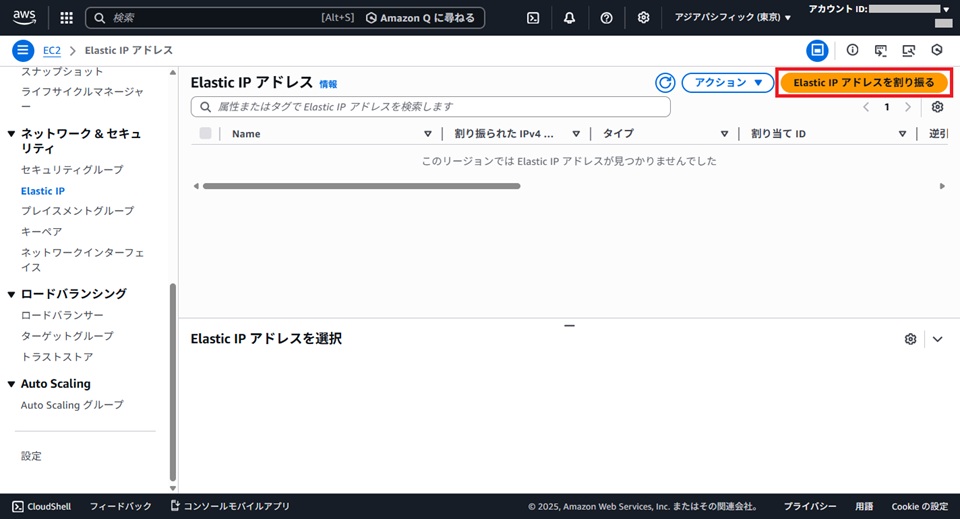Open トラストストア in sidebar
Screen dimensions: 960x519
click(57, 357)
